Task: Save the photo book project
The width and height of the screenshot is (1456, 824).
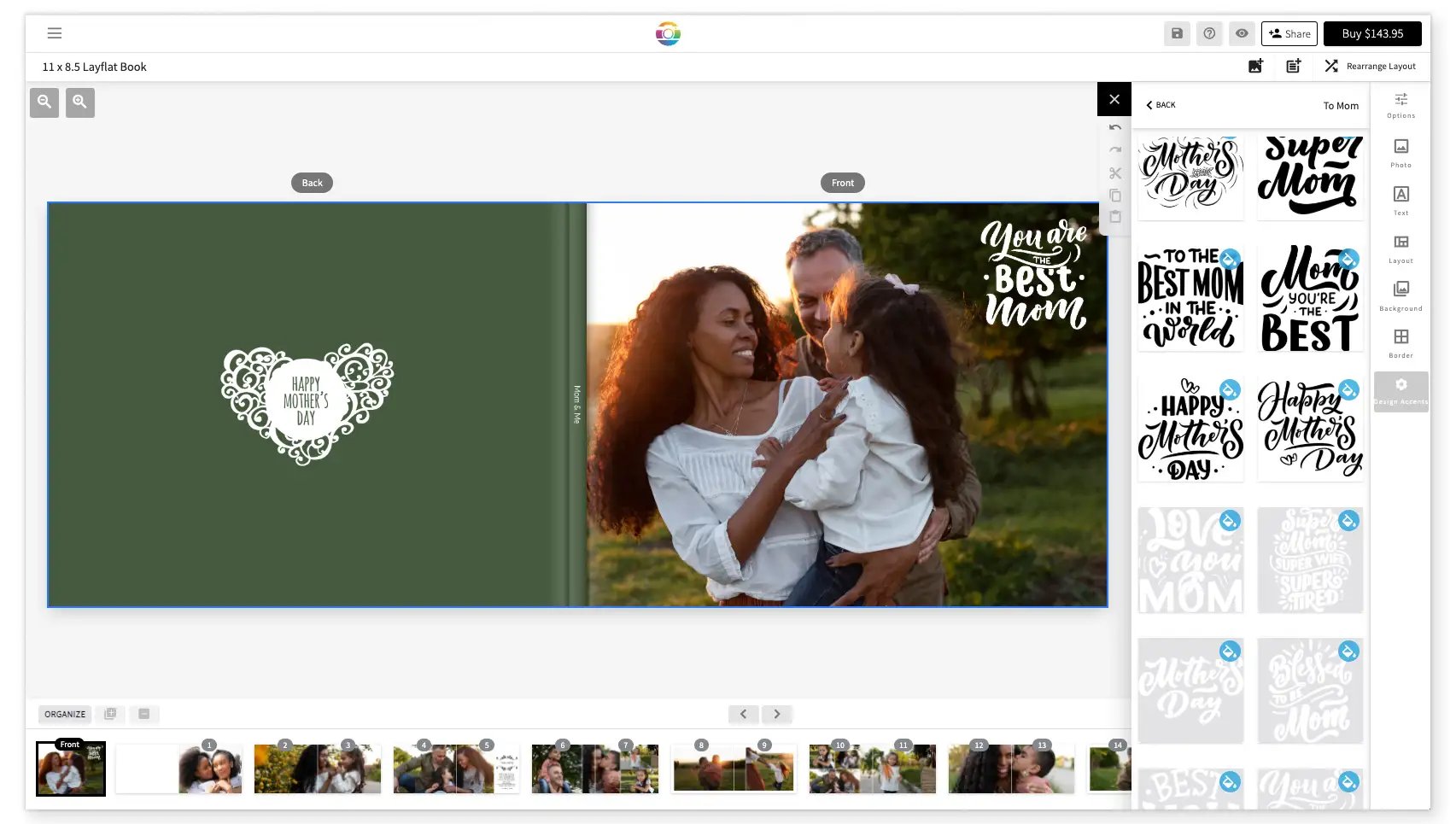Action: pos(1176,33)
